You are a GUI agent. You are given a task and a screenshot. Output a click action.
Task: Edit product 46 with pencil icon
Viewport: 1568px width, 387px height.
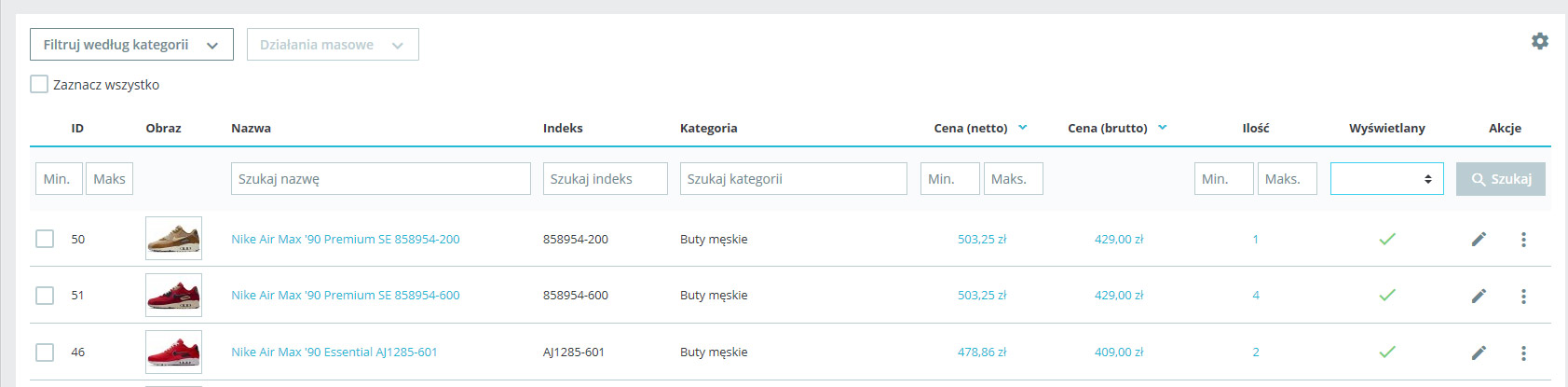[1479, 352]
